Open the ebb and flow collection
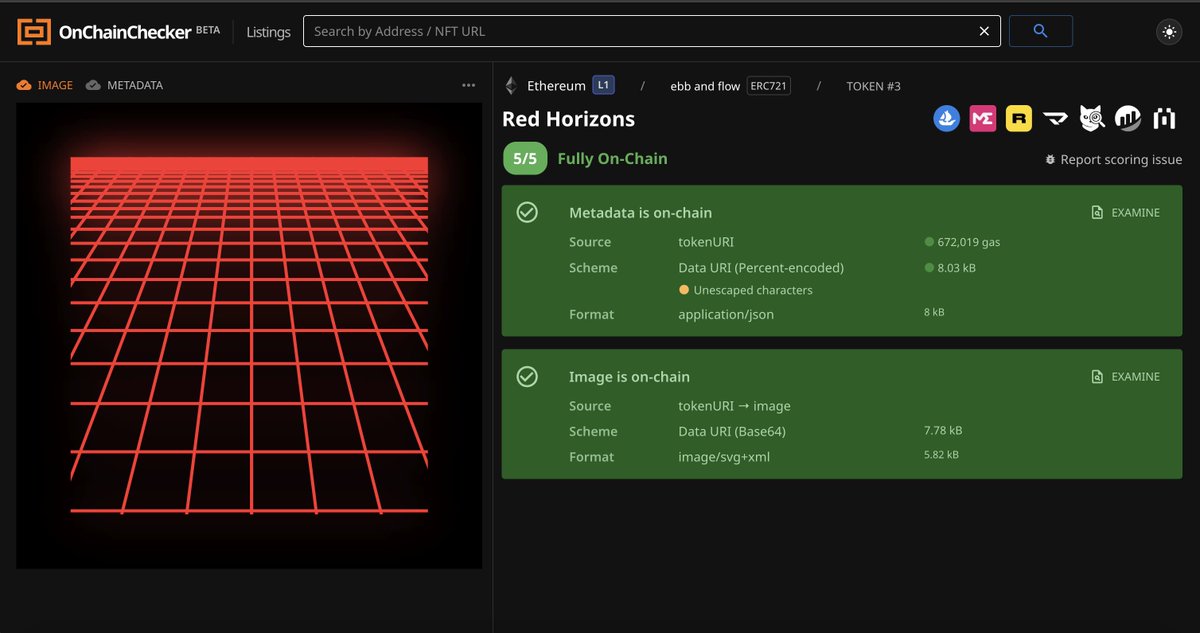 [x=705, y=86]
